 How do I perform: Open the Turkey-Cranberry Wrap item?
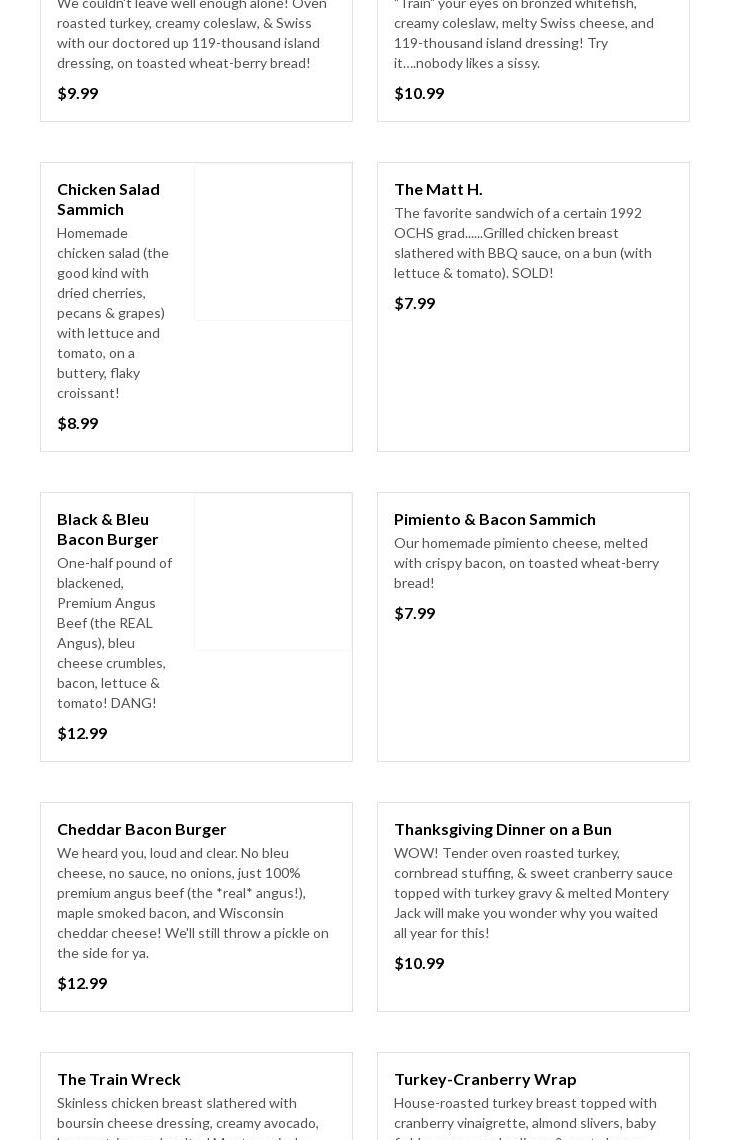485,1079
